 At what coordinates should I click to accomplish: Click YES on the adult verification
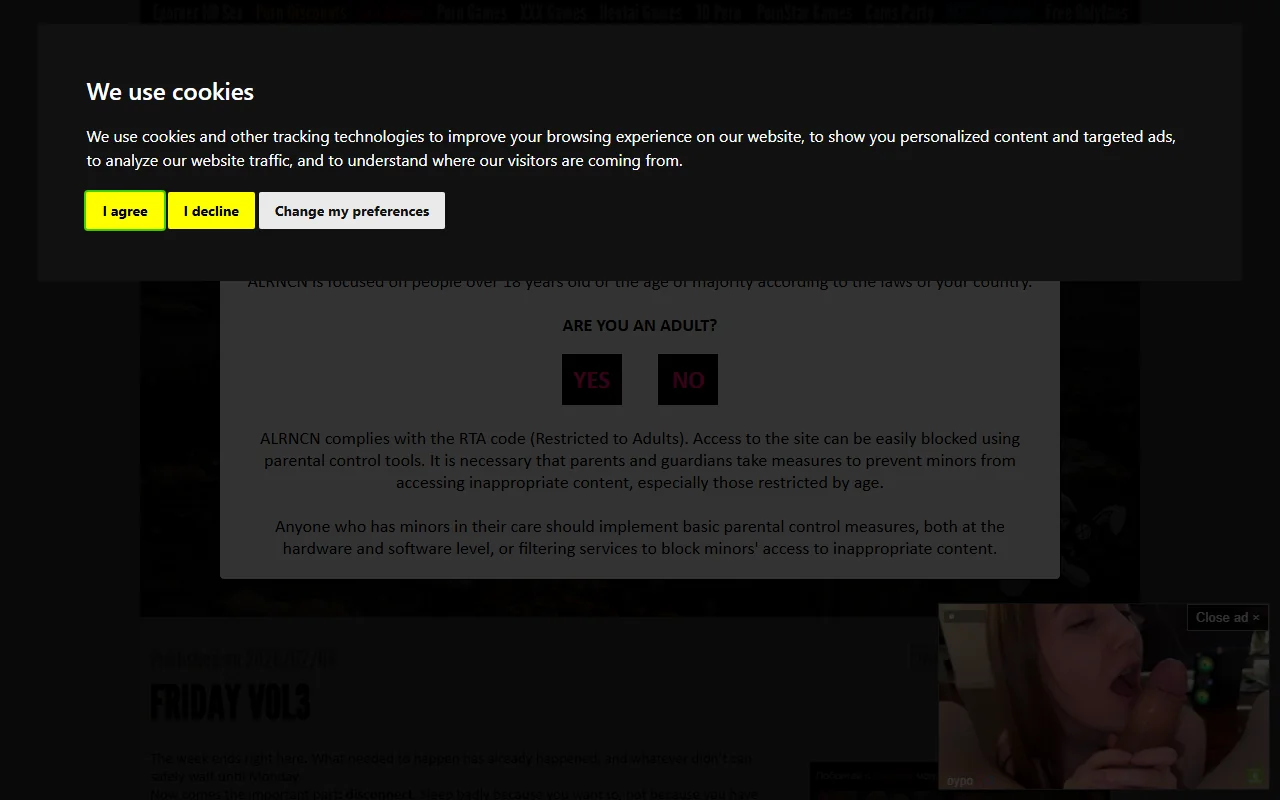click(x=591, y=379)
